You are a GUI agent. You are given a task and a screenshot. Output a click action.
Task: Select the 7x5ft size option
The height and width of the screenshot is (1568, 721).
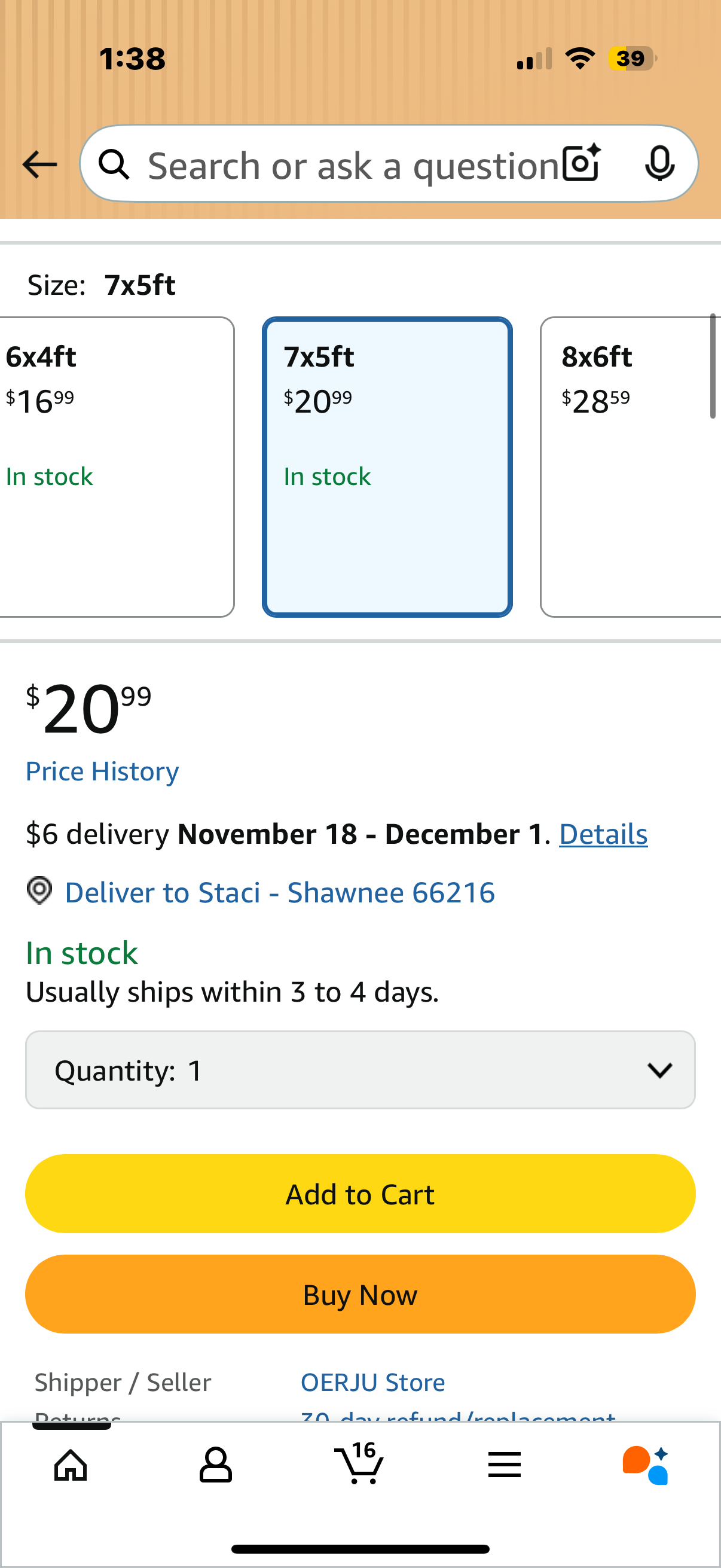click(x=387, y=467)
